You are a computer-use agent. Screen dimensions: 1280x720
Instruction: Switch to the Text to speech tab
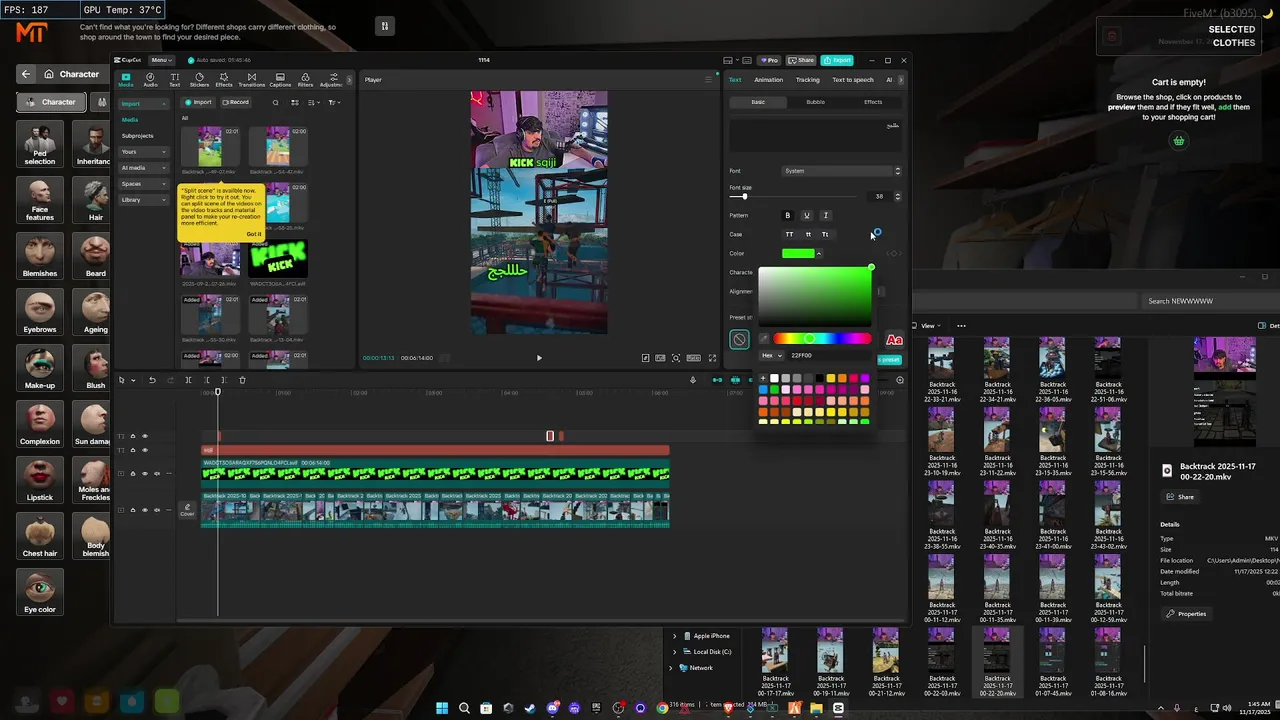tap(853, 80)
